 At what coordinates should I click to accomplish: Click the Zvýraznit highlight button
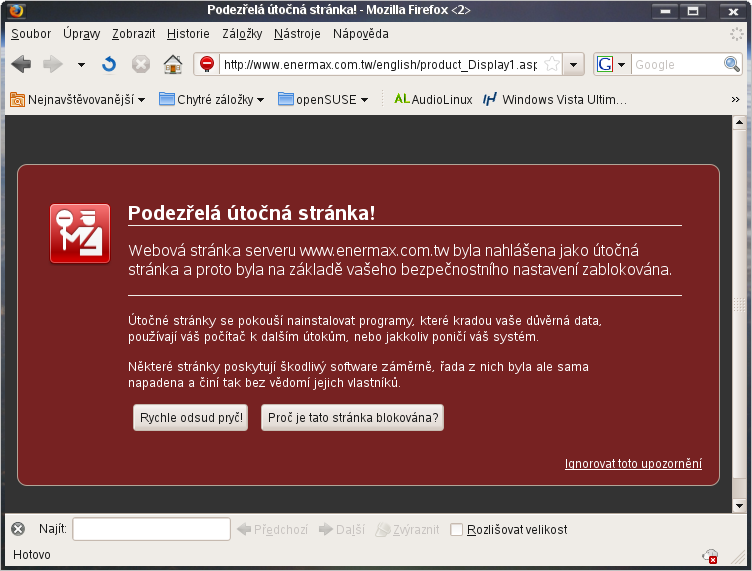click(x=407, y=529)
